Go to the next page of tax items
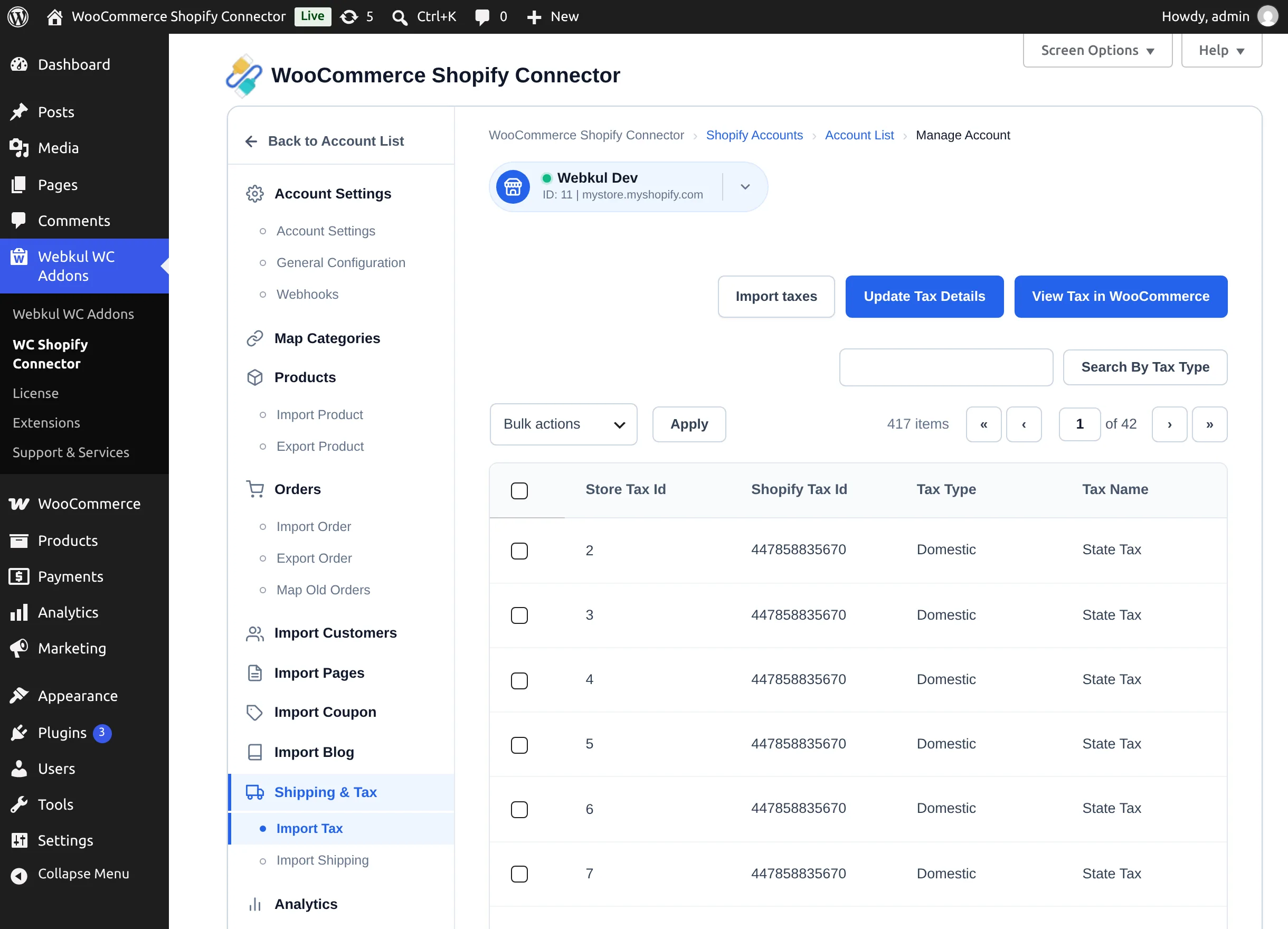The width and height of the screenshot is (1288, 929). point(1169,424)
